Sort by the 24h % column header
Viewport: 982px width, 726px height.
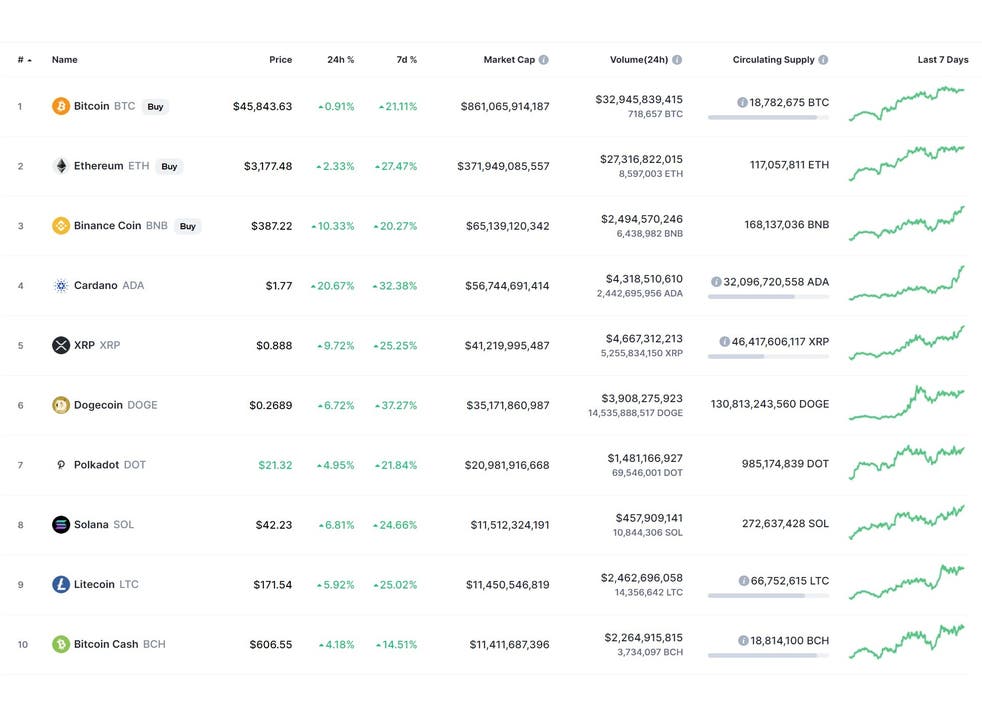pos(341,60)
